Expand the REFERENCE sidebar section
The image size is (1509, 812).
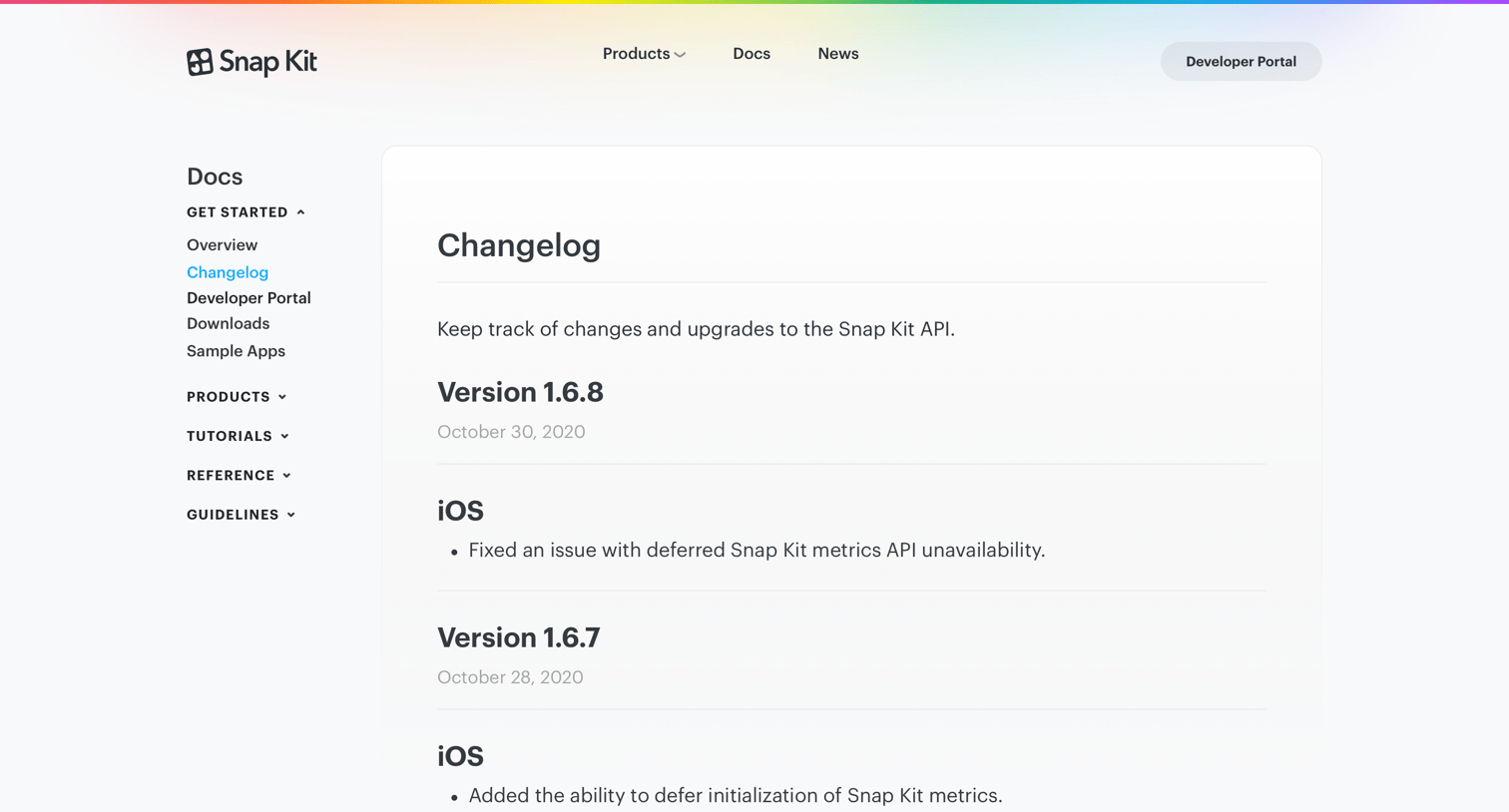[239, 476]
